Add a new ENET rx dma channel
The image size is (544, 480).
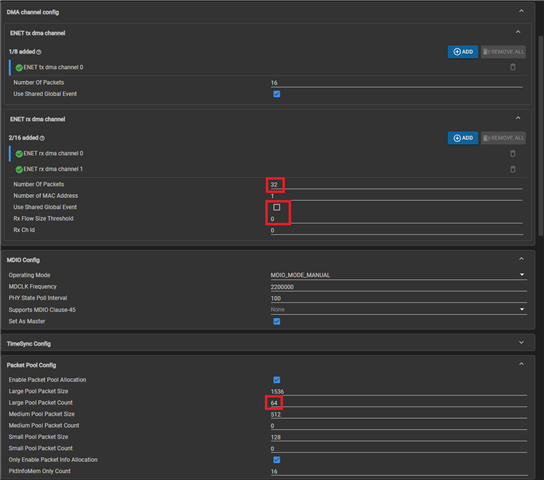pos(463,138)
